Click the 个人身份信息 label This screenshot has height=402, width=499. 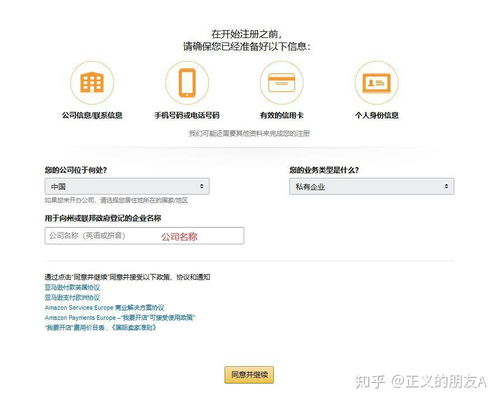coord(377,115)
